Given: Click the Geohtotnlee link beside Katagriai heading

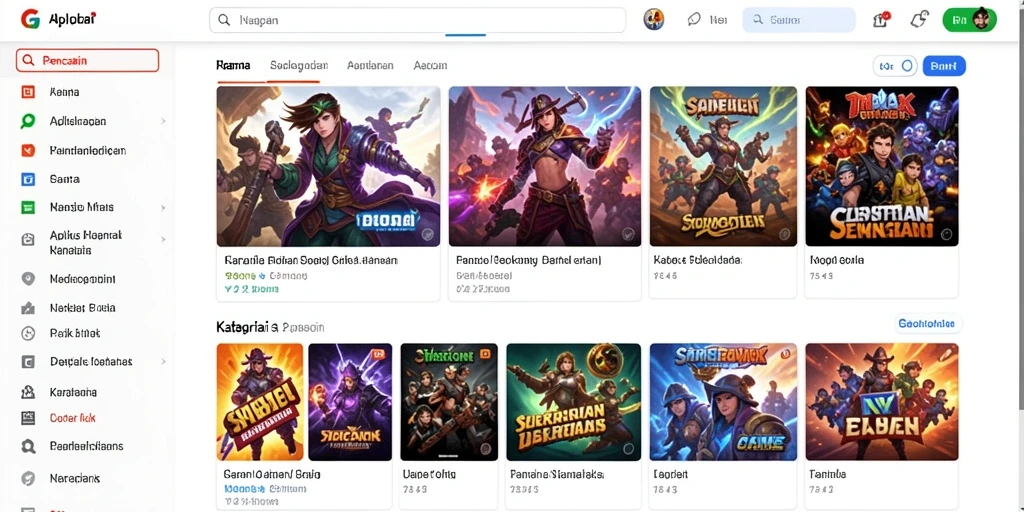Looking at the screenshot, I should click(927, 323).
